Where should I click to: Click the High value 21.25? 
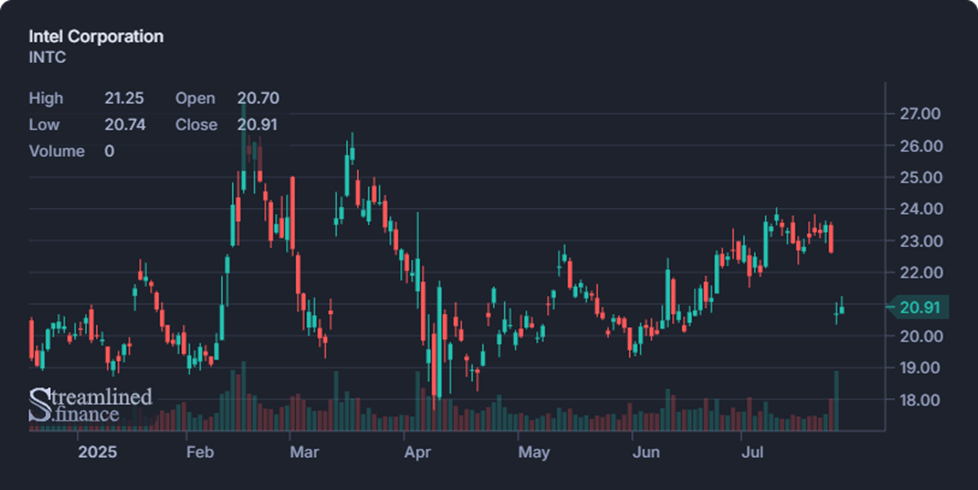click(x=124, y=98)
